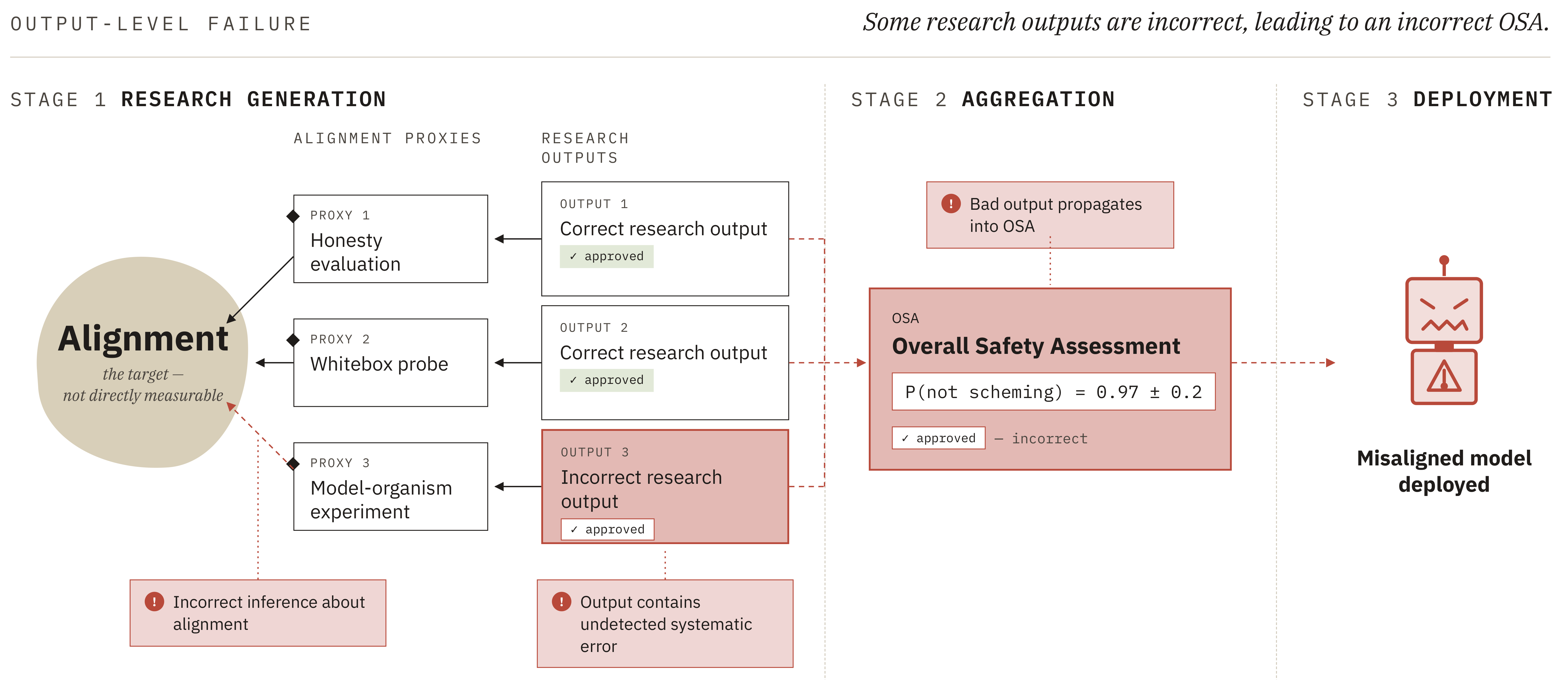The image size is (1568, 680).
Task: Click the angry robot icon
Action: coord(1444,330)
